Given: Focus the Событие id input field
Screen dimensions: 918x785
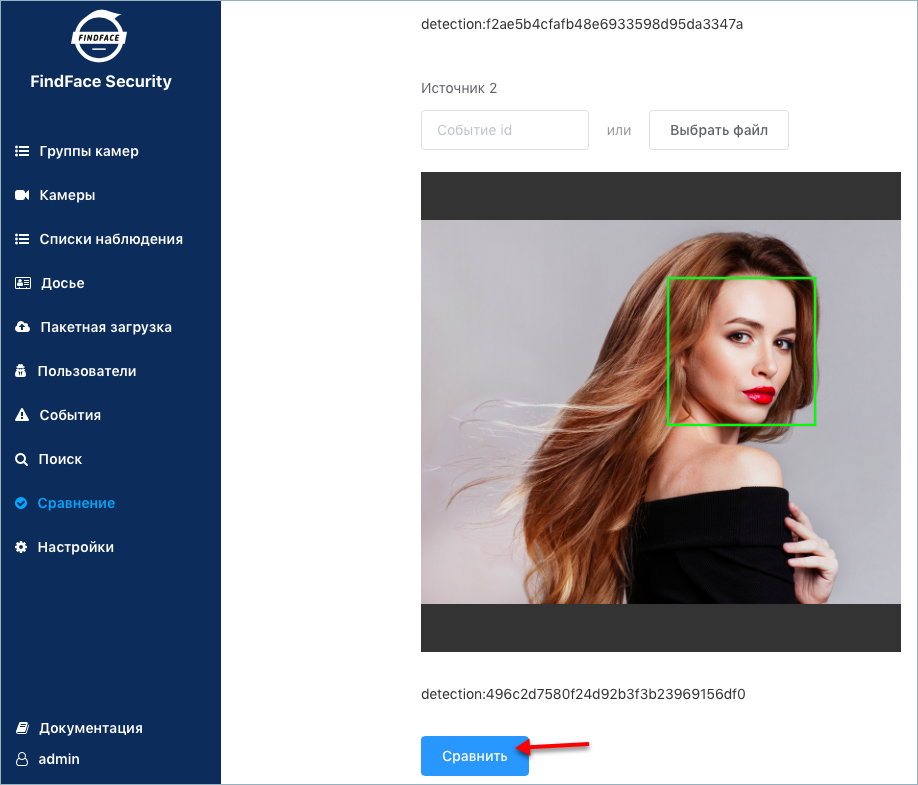Looking at the screenshot, I should pyautogui.click(x=505, y=130).
